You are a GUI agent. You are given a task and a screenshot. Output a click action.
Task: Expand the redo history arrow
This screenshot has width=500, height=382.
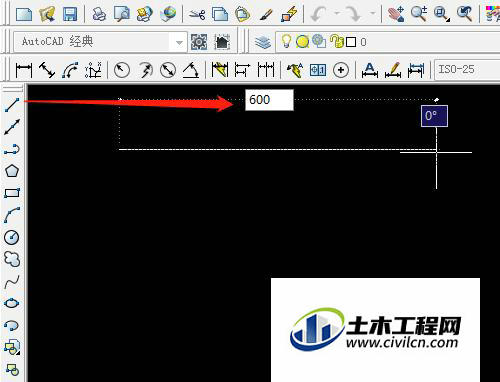[373, 14]
